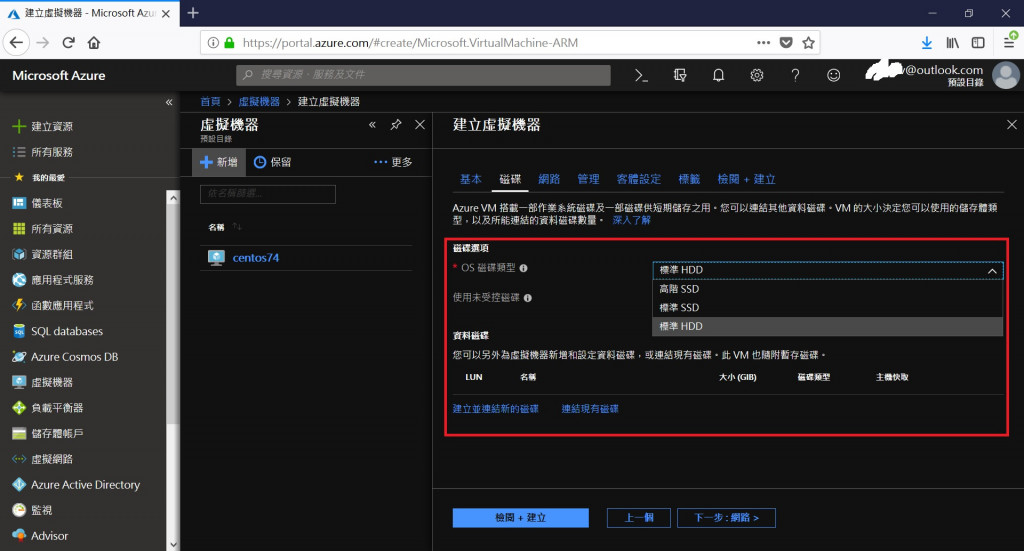Switch to 網路 tab
The width and height of the screenshot is (1024, 551).
pyautogui.click(x=549, y=179)
